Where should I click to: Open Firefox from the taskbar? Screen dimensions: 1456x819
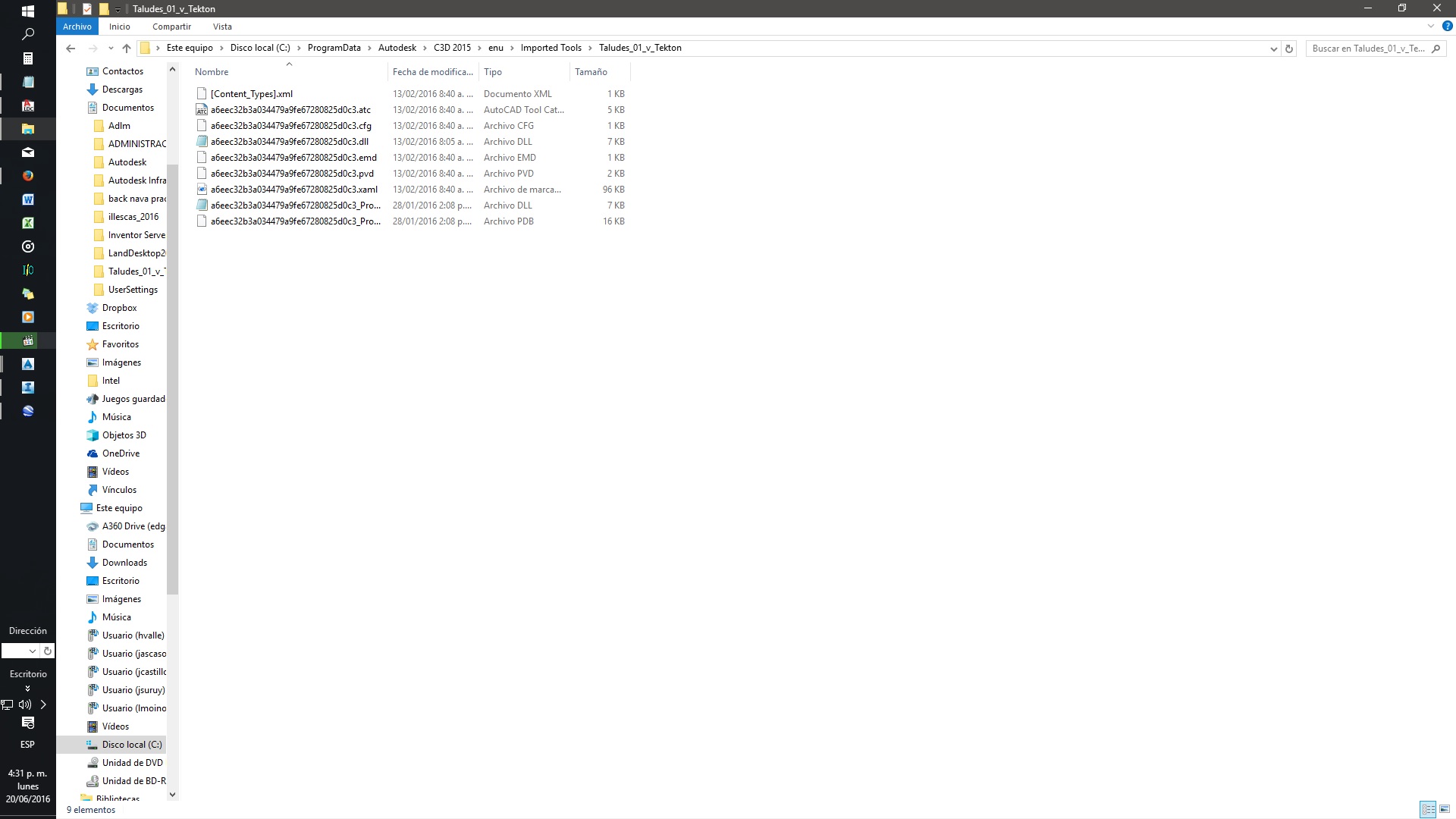pyautogui.click(x=28, y=176)
